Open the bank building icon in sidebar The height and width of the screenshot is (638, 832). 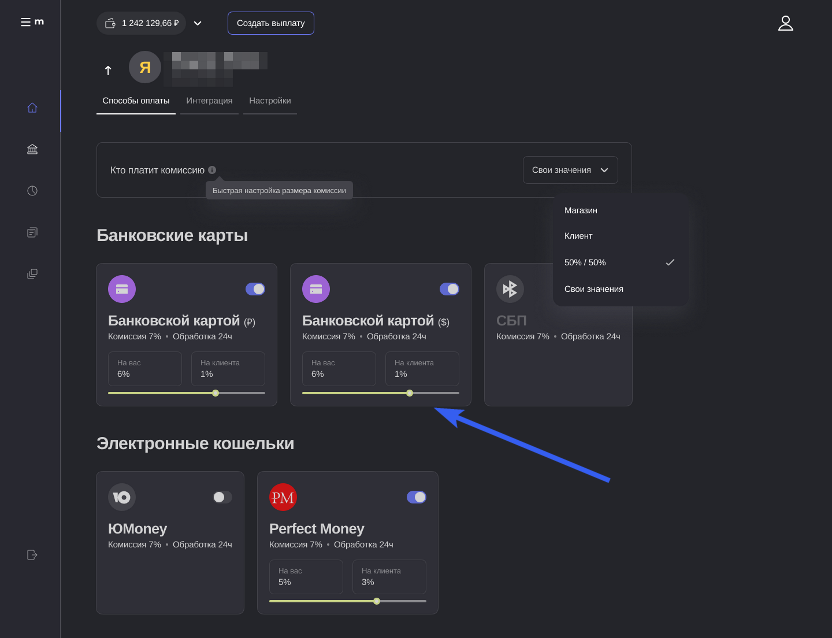32,149
